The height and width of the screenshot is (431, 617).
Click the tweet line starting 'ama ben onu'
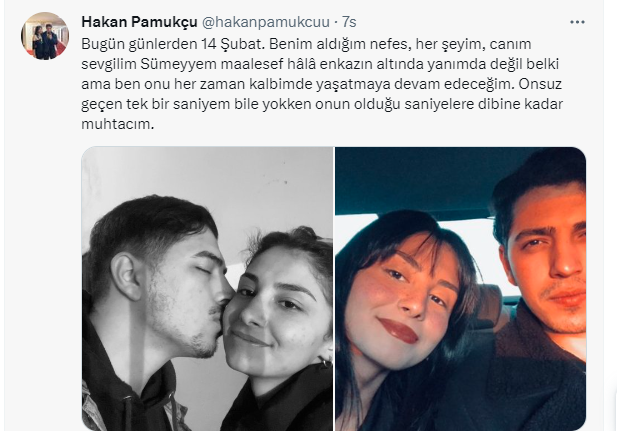pyautogui.click(x=321, y=84)
